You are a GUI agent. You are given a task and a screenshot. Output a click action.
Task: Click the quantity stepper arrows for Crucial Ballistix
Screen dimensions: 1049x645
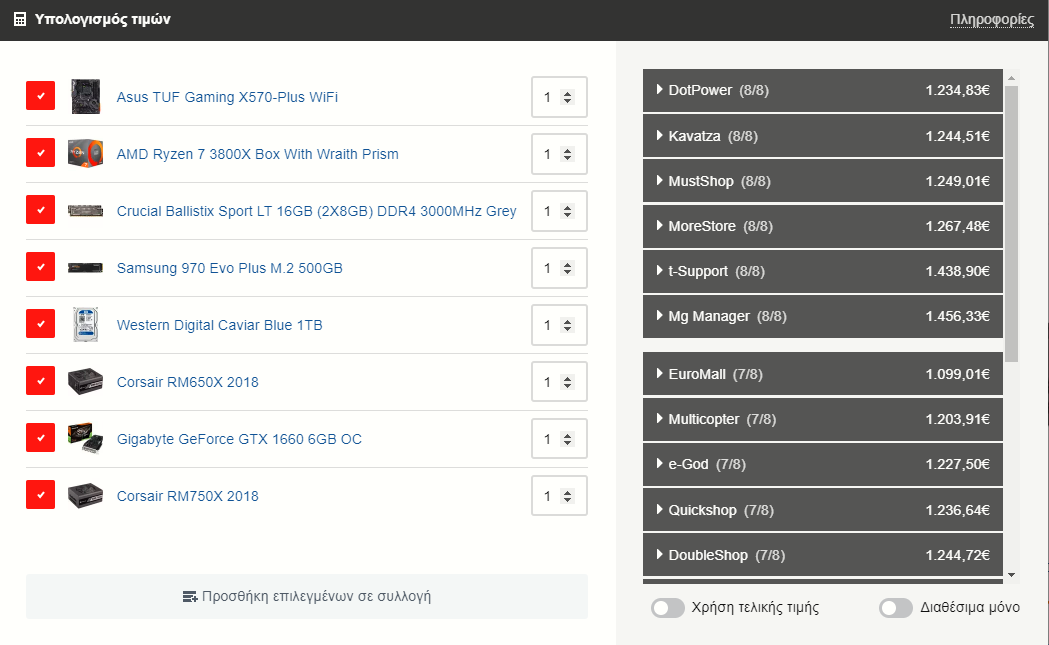point(567,211)
